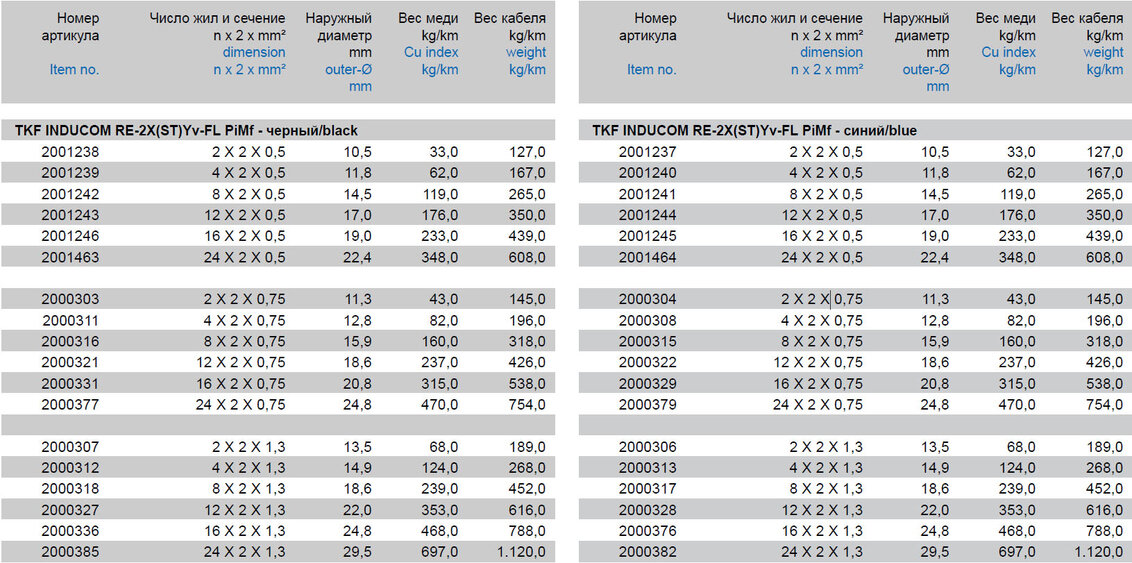This screenshot has width=1132, height=563.
Task: Select cable weight 452,0 for item 2000318
Action: (x=526, y=489)
